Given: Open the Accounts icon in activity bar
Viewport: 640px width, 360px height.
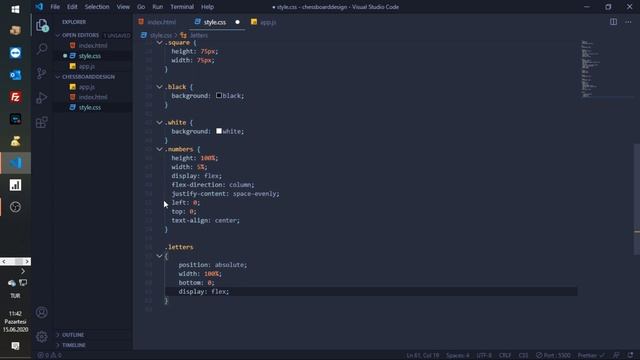Looking at the screenshot, I should click(x=42, y=313).
